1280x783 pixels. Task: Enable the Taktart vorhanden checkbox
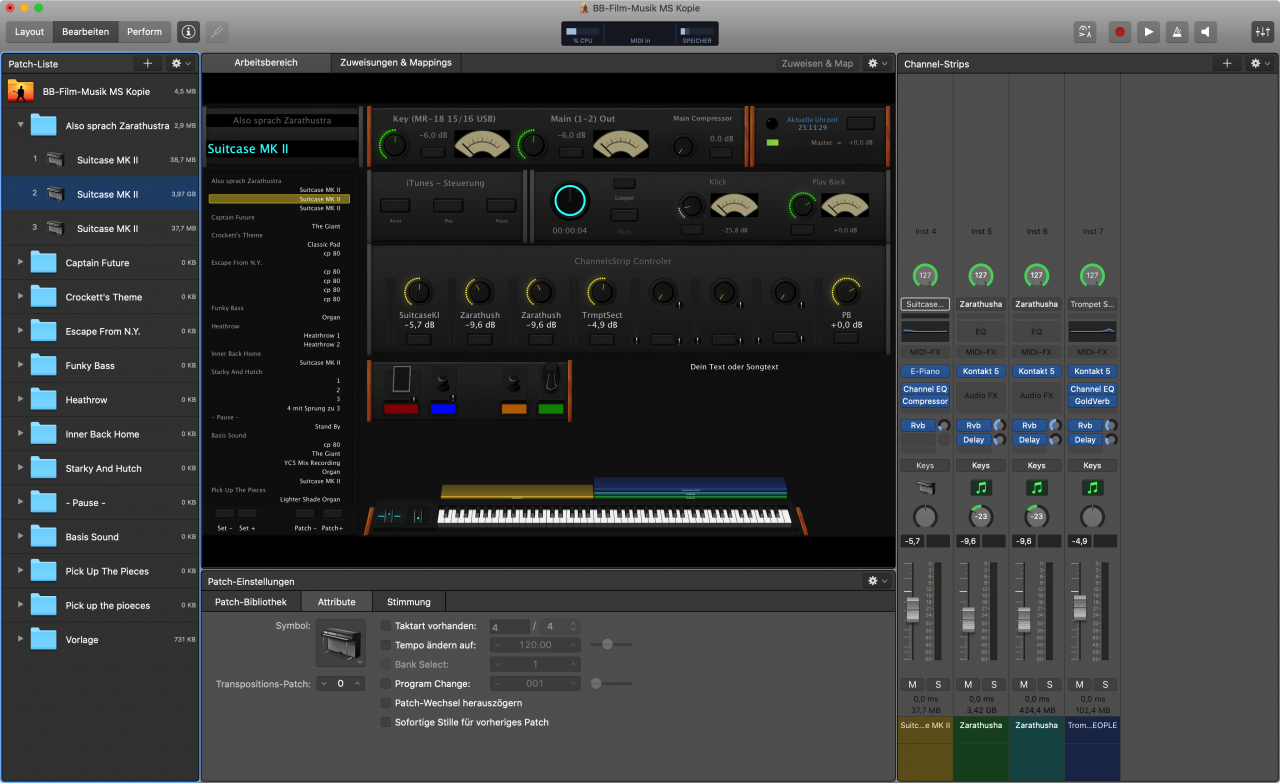pos(386,626)
